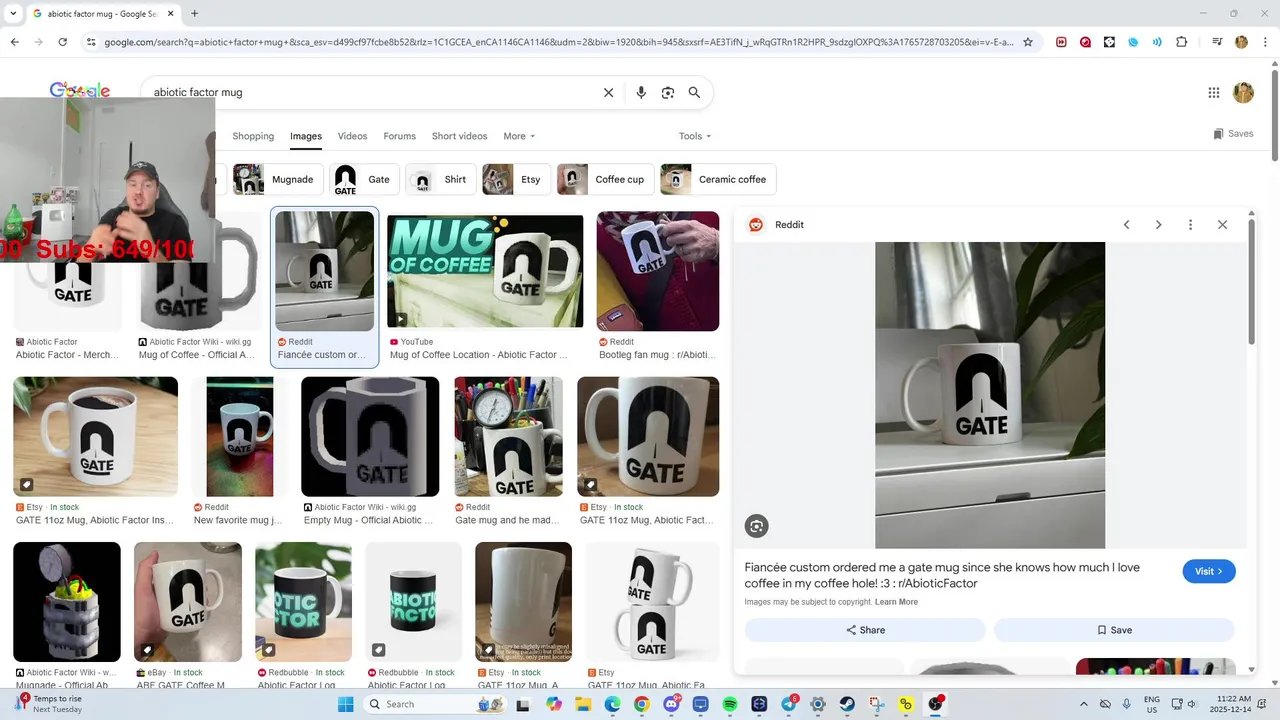Open the Windows Start menu
Image resolution: width=1280 pixels, height=720 pixels.
tap(346, 704)
